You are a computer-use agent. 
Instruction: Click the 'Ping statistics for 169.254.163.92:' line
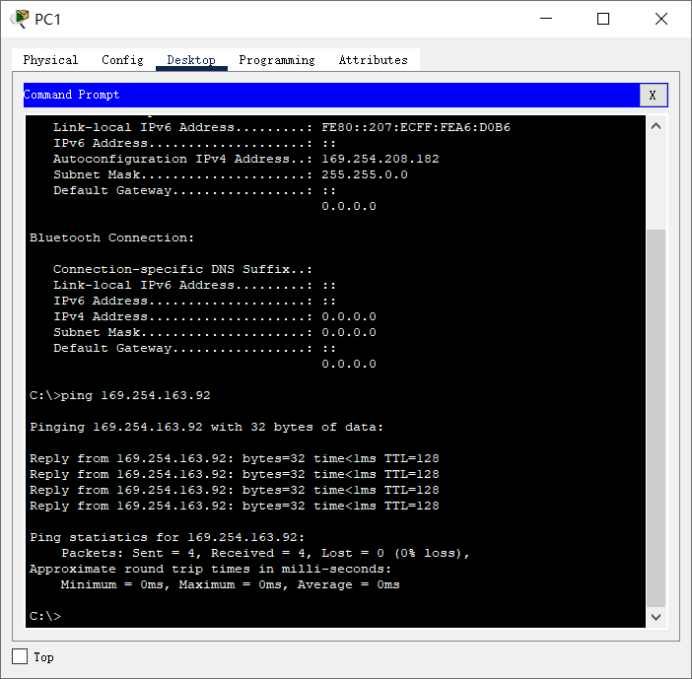point(167,537)
